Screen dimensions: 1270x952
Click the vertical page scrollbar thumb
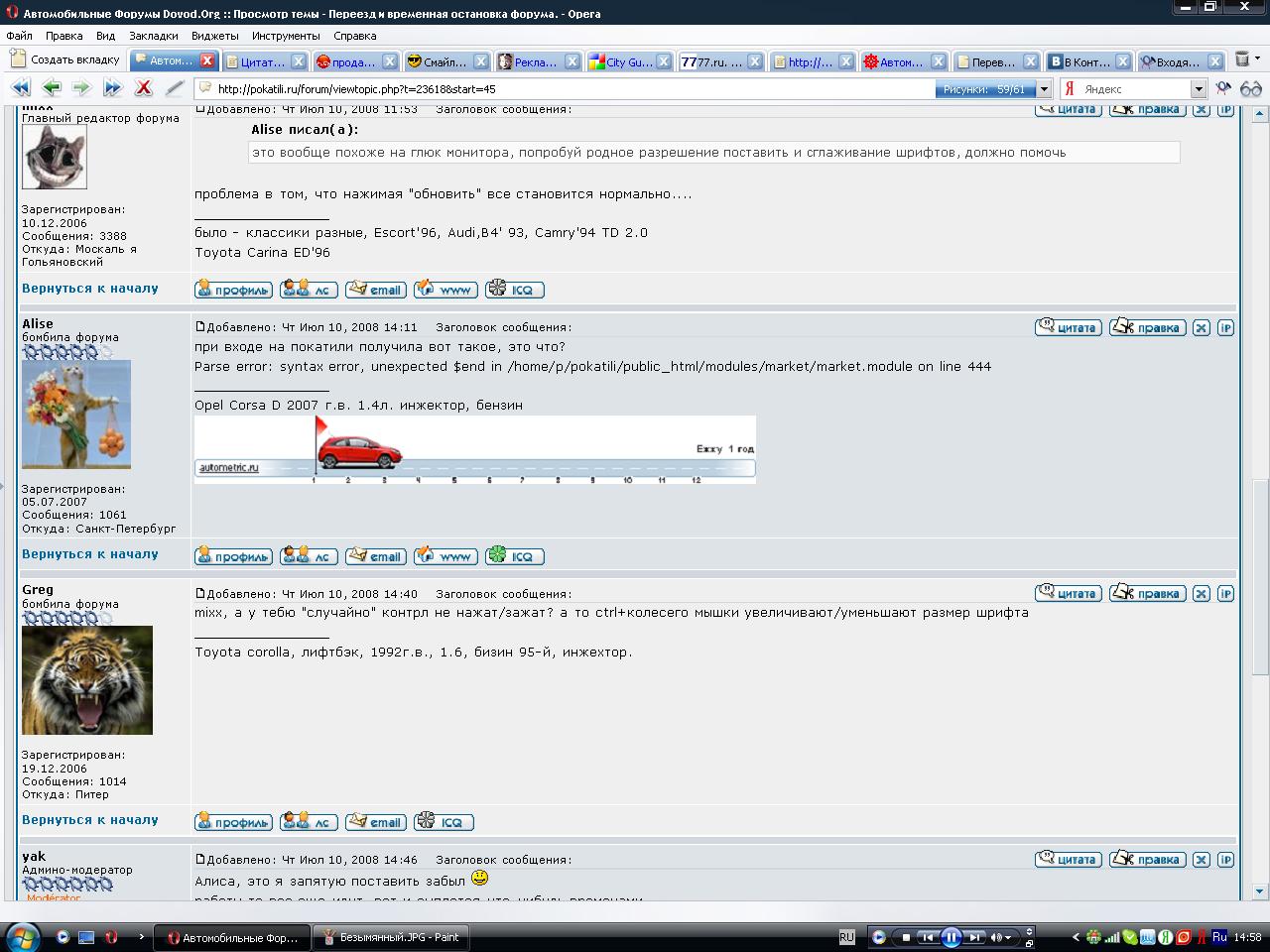tap(1260, 575)
